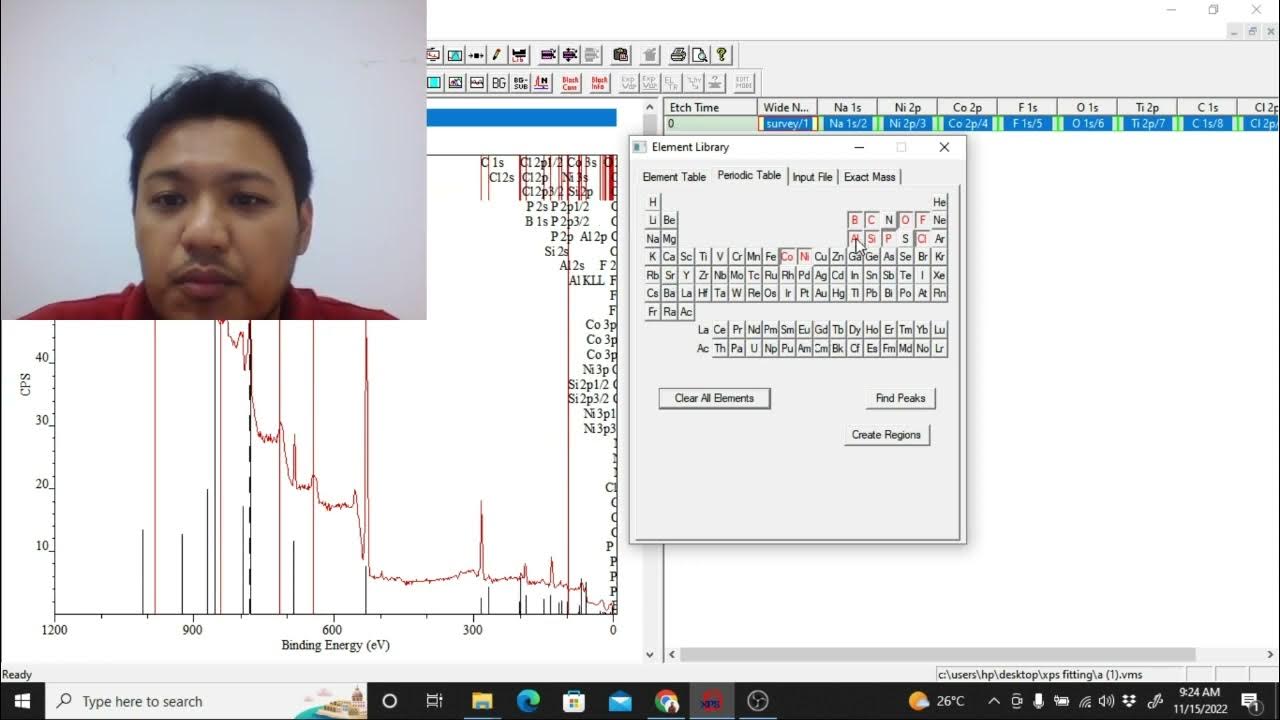This screenshot has width=1280, height=720.
Task: Click the waveform spectrum toolbar icon
Action: tap(477, 82)
